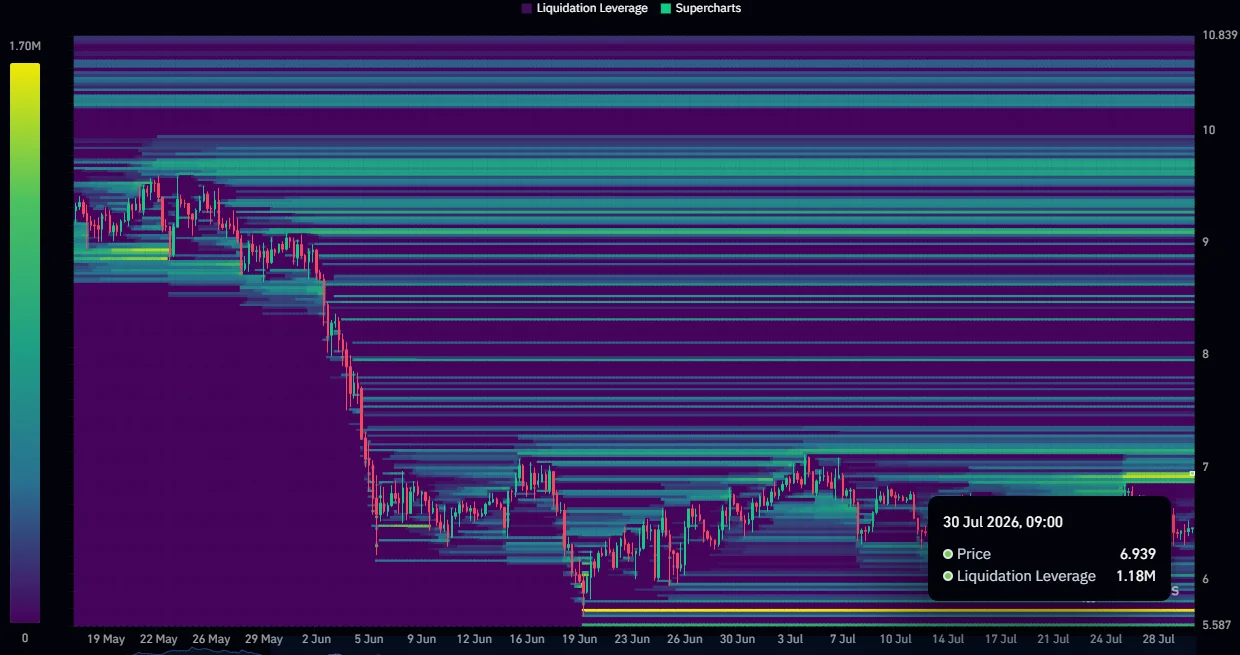The image size is (1240, 655).
Task: Click the 5 Jun date label
Action: tap(369, 638)
